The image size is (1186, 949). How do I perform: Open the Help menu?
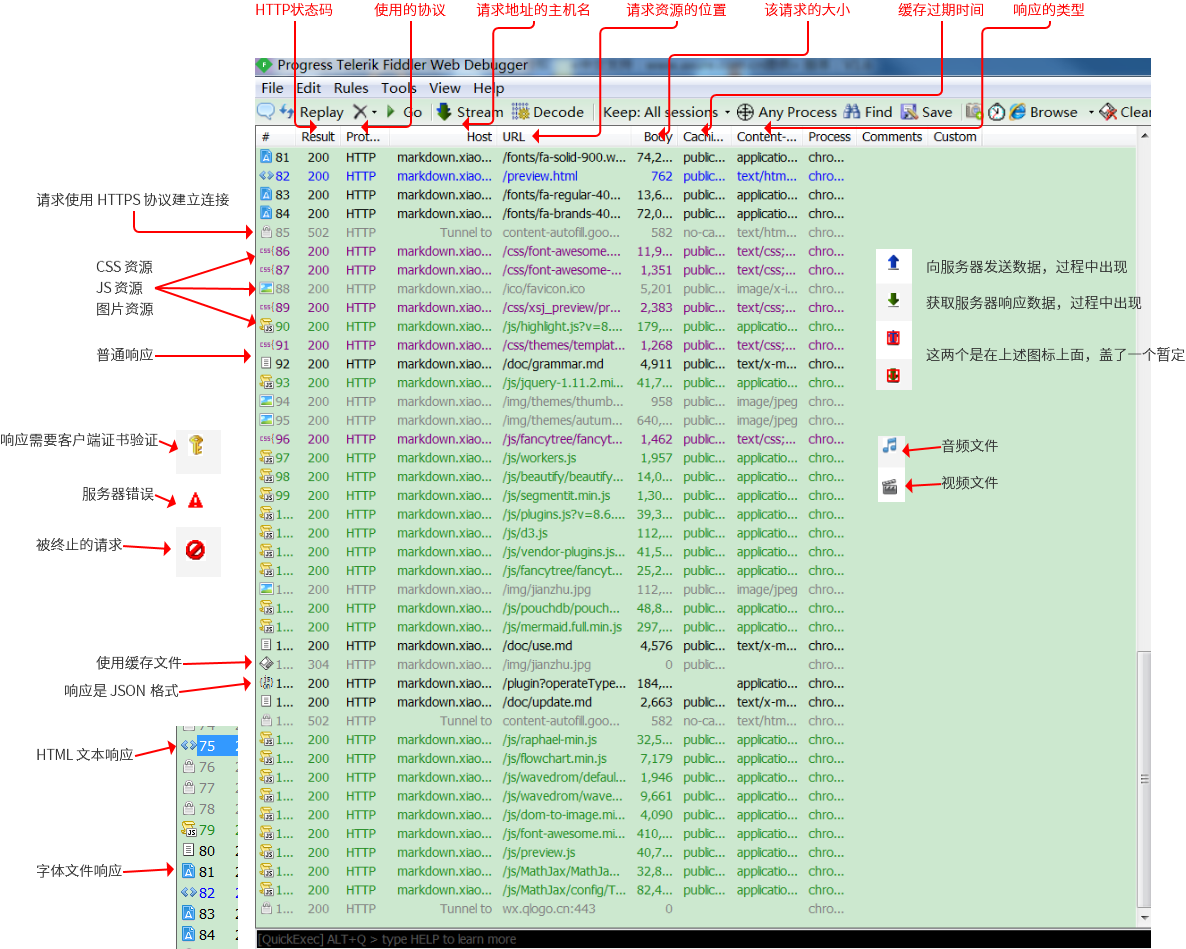click(489, 88)
